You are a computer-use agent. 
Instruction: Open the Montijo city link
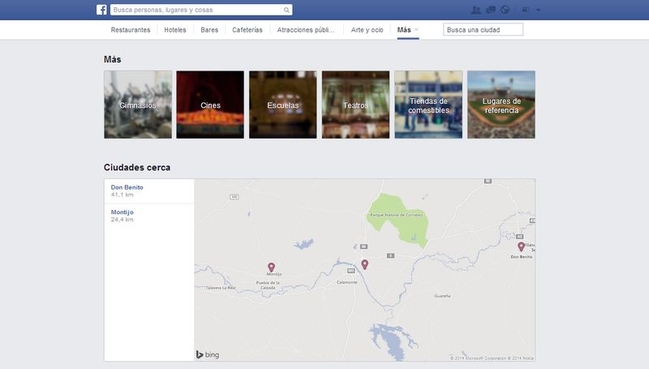(x=122, y=212)
